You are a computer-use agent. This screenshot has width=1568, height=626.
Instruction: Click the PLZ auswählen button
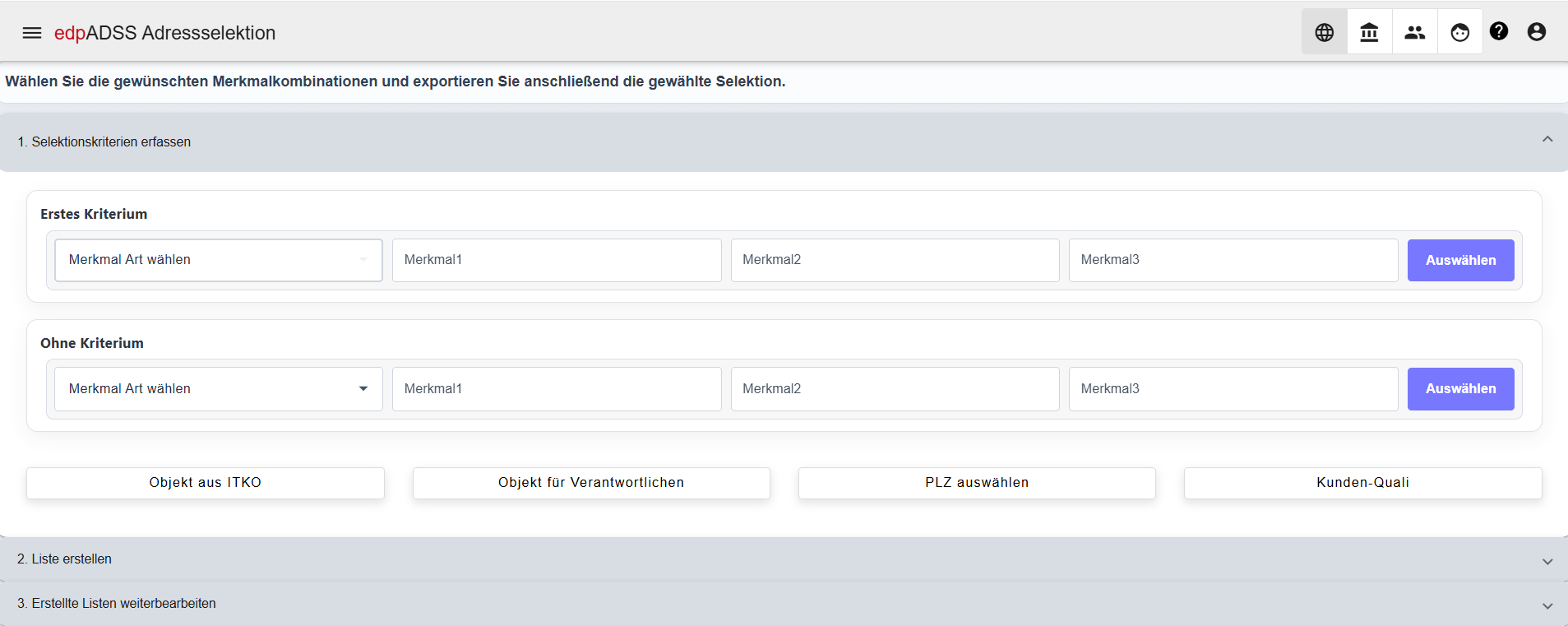(977, 483)
